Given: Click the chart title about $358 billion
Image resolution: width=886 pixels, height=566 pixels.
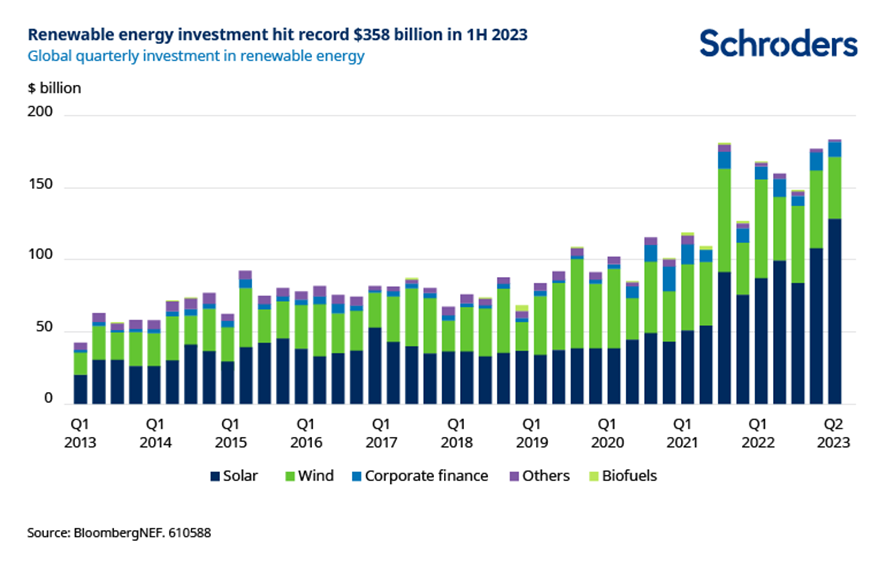Looking at the screenshot, I should 277,34.
